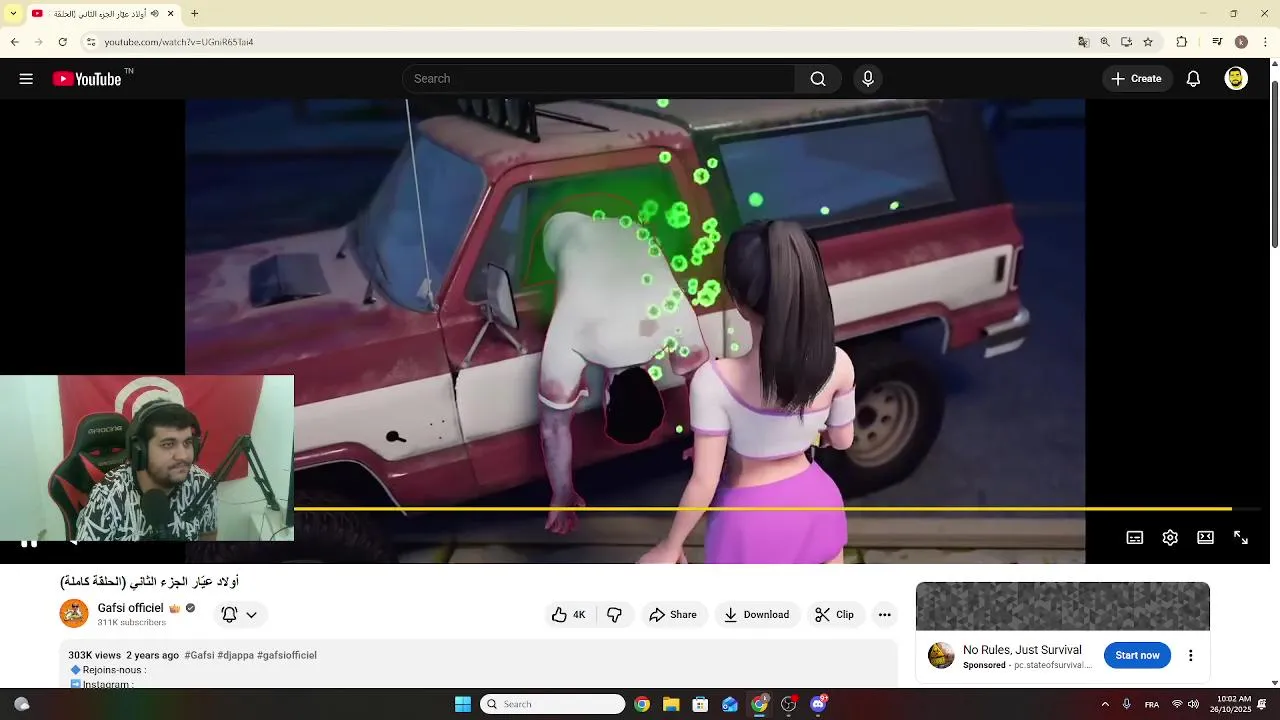Open a new browser tab

click(195, 14)
